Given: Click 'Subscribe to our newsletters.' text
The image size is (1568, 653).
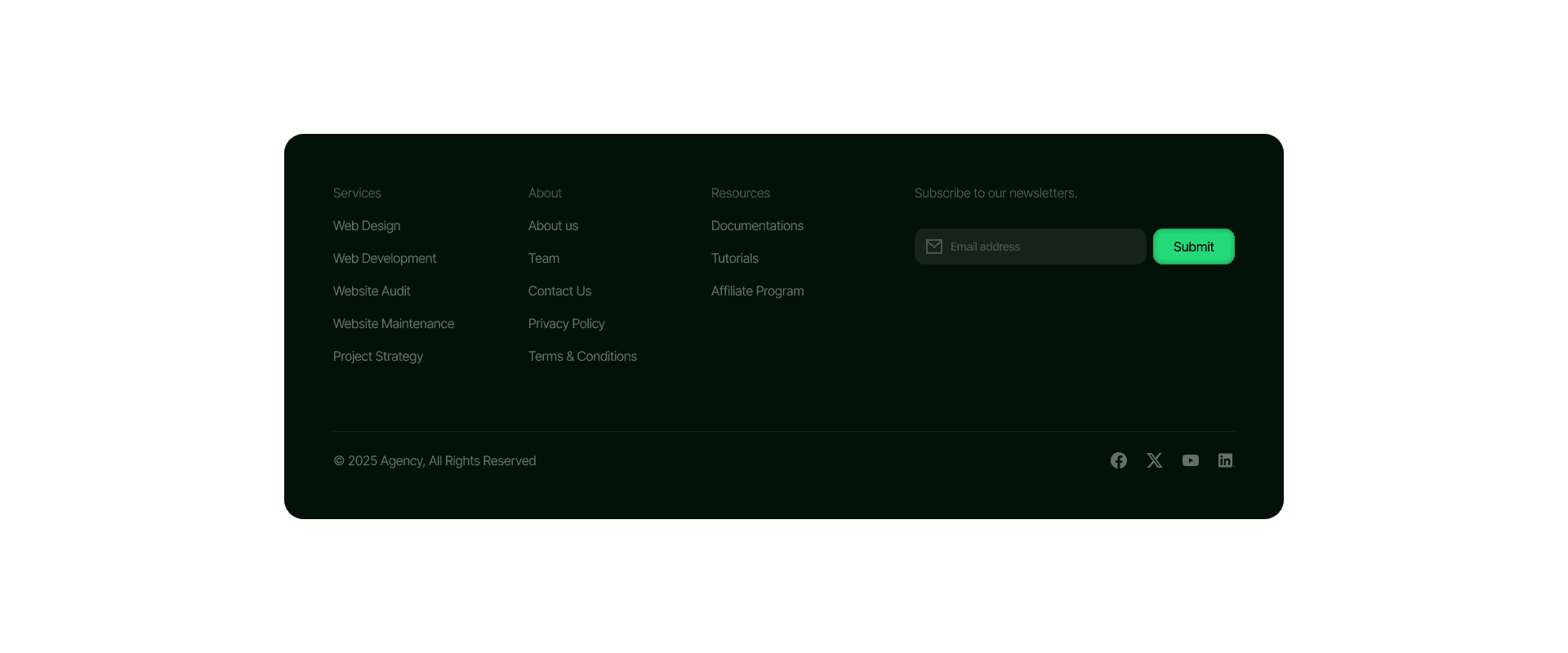Looking at the screenshot, I should pyautogui.click(x=996, y=193).
